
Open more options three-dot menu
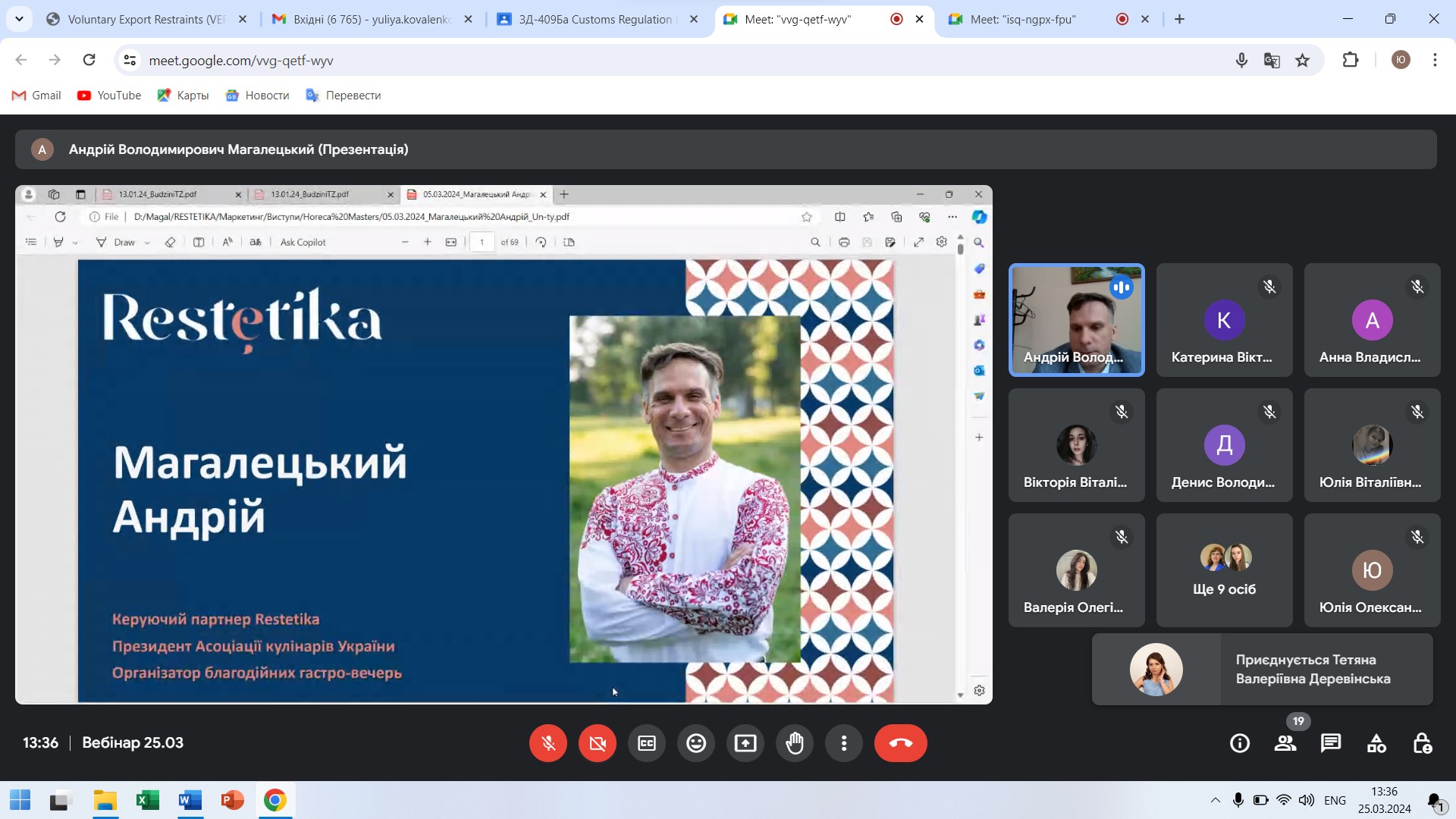[843, 743]
